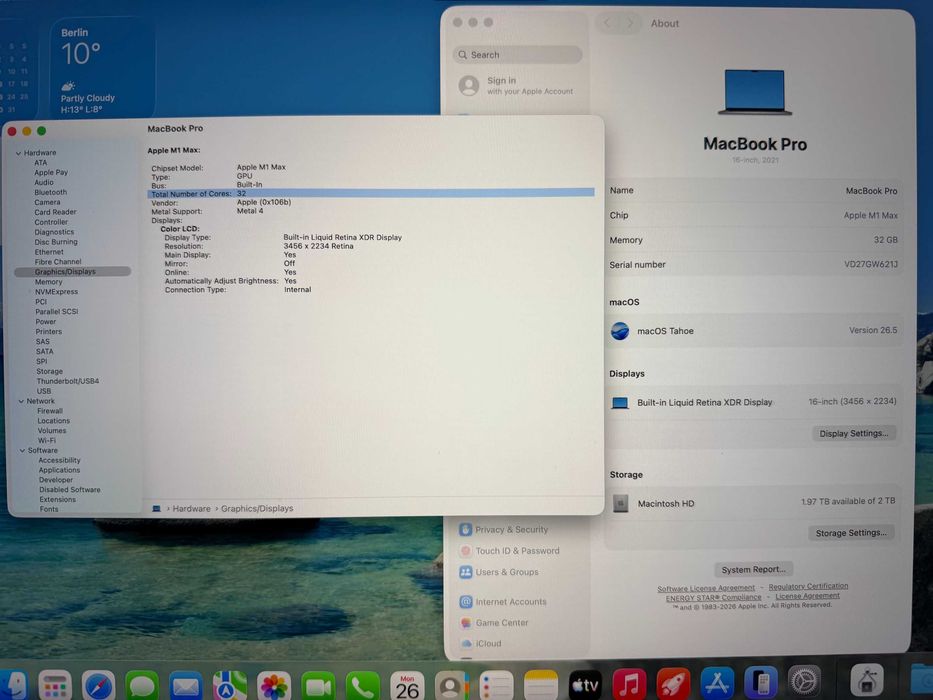This screenshot has width=933, height=700.
Task: Collapse the Network section in System Information
Action: tap(21, 401)
